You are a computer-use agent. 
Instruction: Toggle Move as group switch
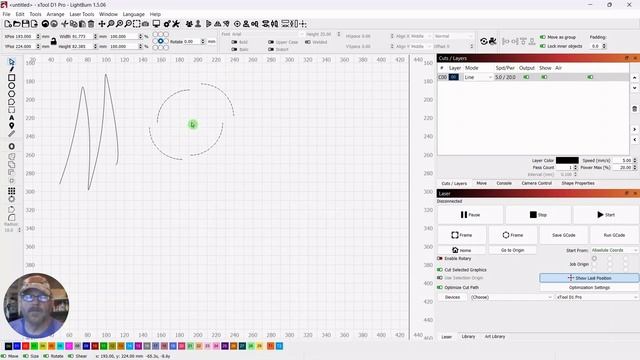[543, 37]
